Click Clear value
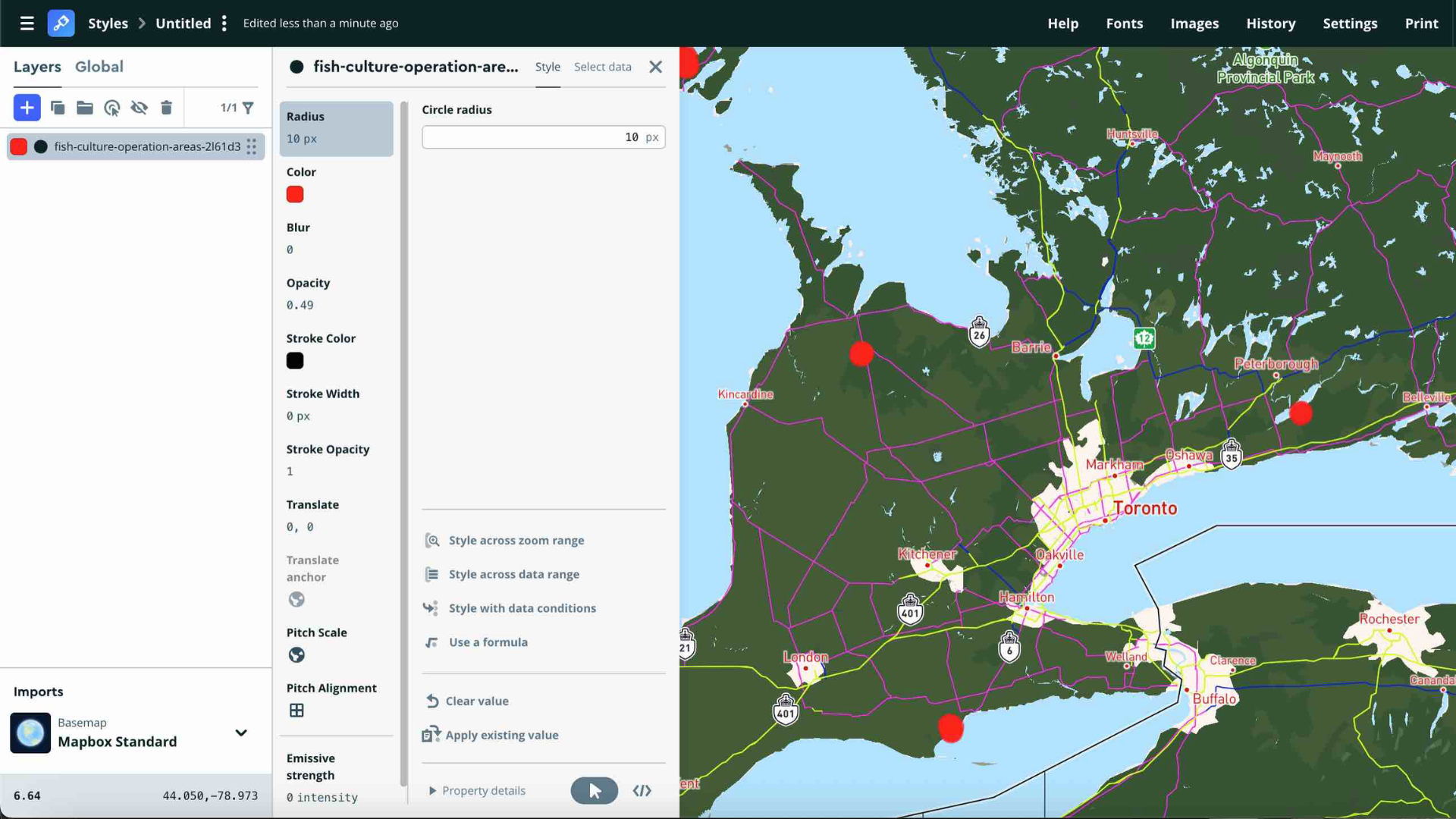Image resolution: width=1456 pixels, height=819 pixels. pyautogui.click(x=476, y=701)
